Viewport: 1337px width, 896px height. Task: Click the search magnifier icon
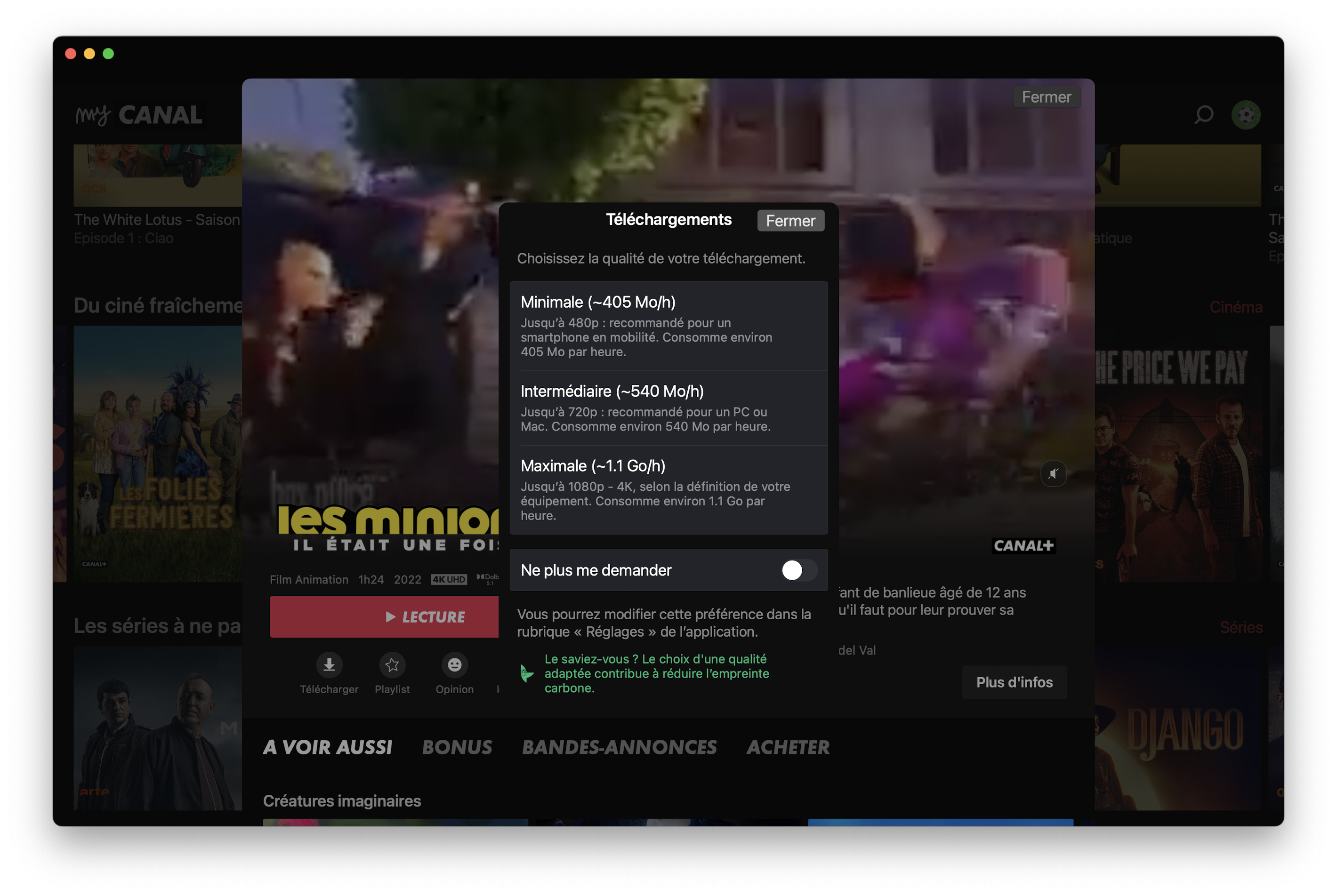pos(1203,115)
